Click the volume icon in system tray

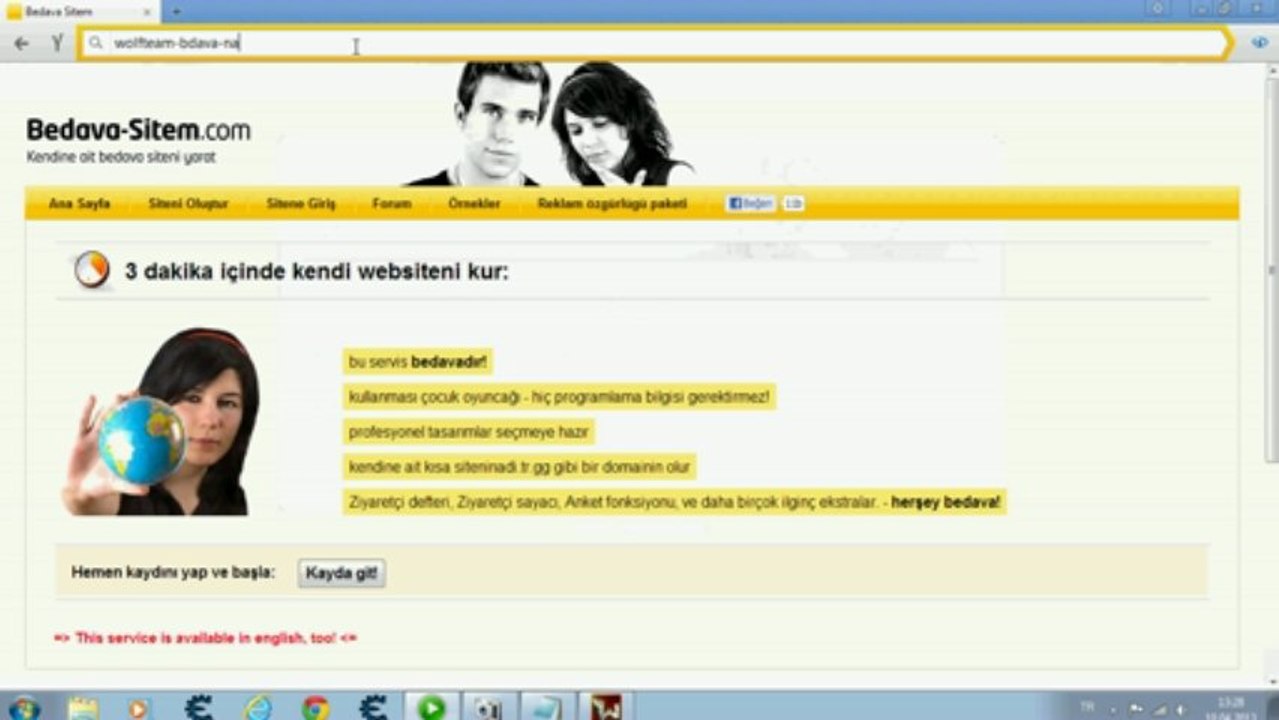pos(1179,708)
